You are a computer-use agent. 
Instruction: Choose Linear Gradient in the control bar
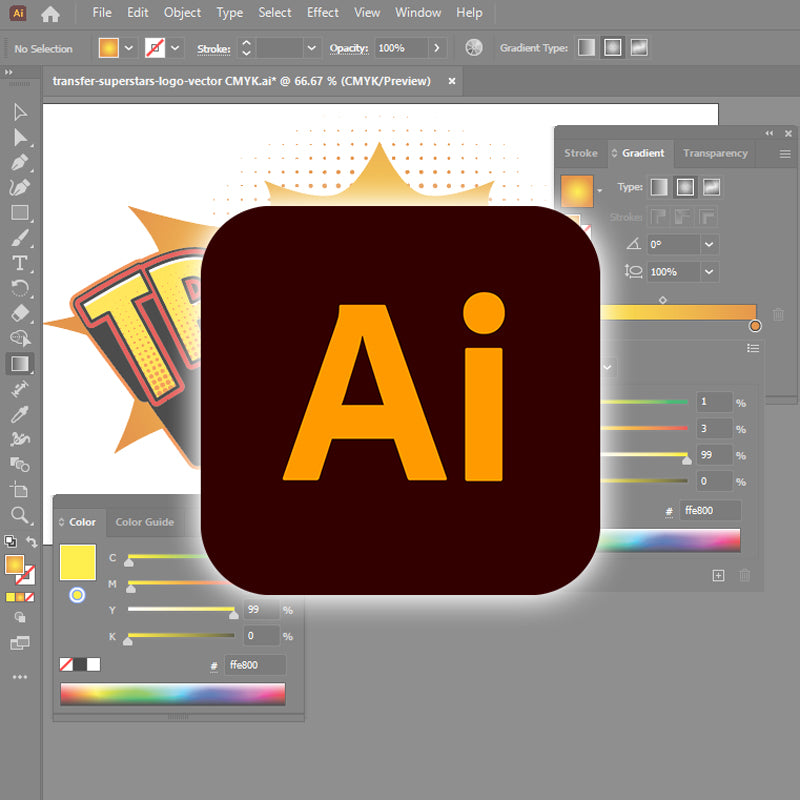tap(586, 48)
